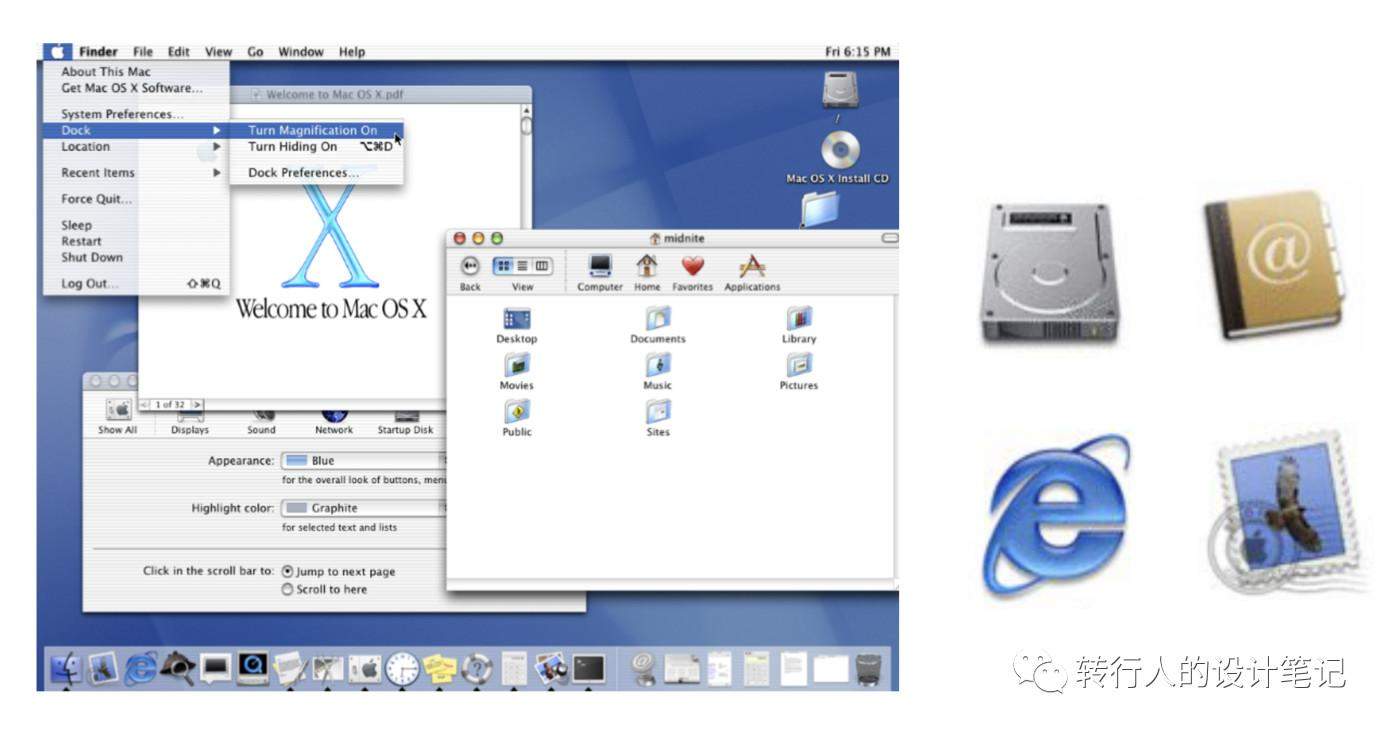Switch Finder to list view
Image resolution: width=1392 pixels, height=734 pixels.
coord(523,266)
